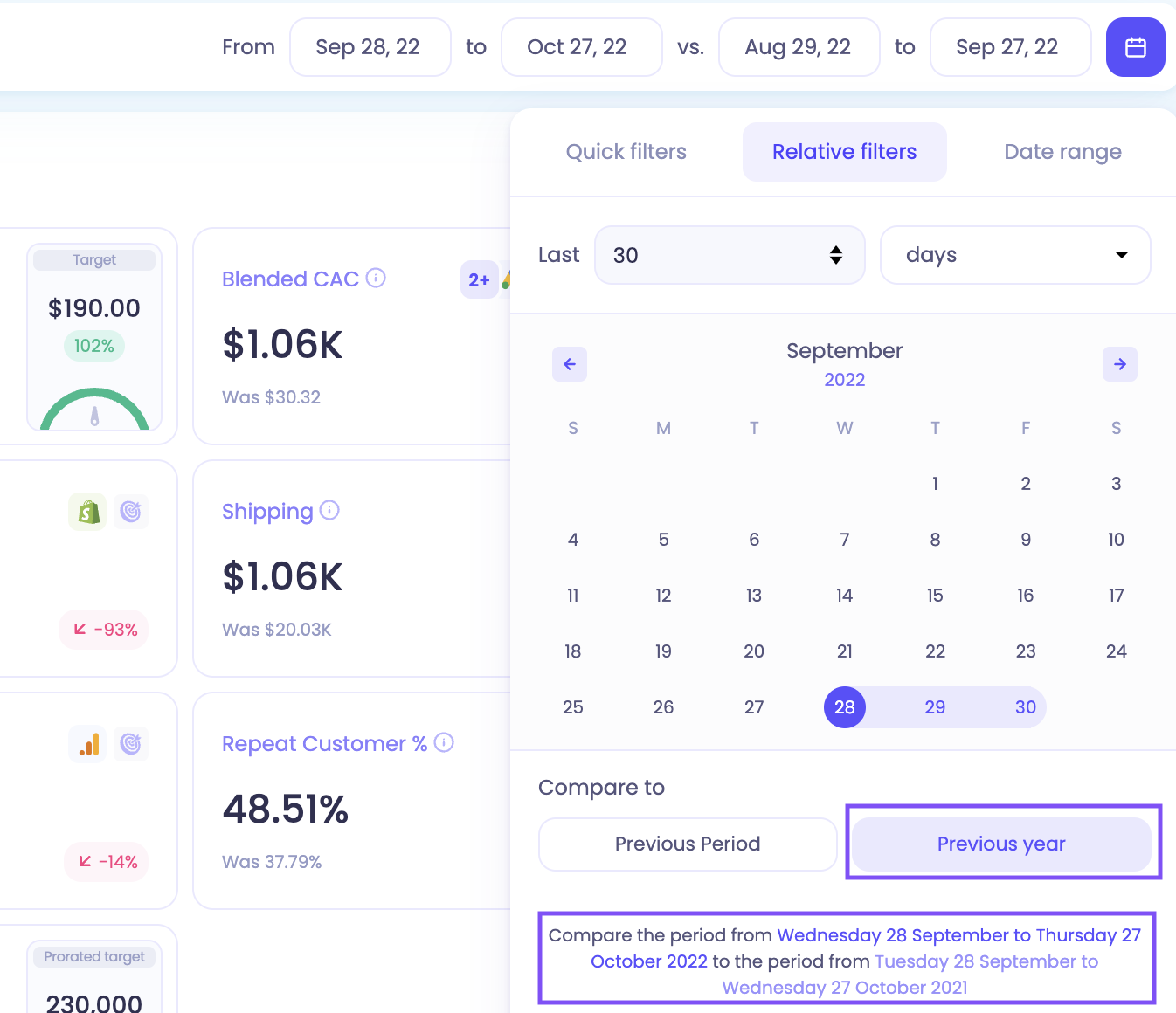Click Blended CAC info icon
The height and width of the screenshot is (1013, 1176).
[x=376, y=279]
